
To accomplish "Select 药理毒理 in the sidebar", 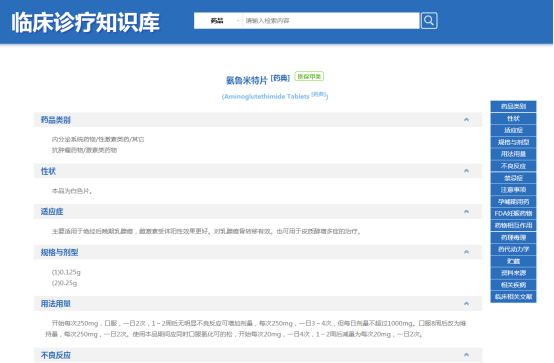I will click(x=513, y=237).
